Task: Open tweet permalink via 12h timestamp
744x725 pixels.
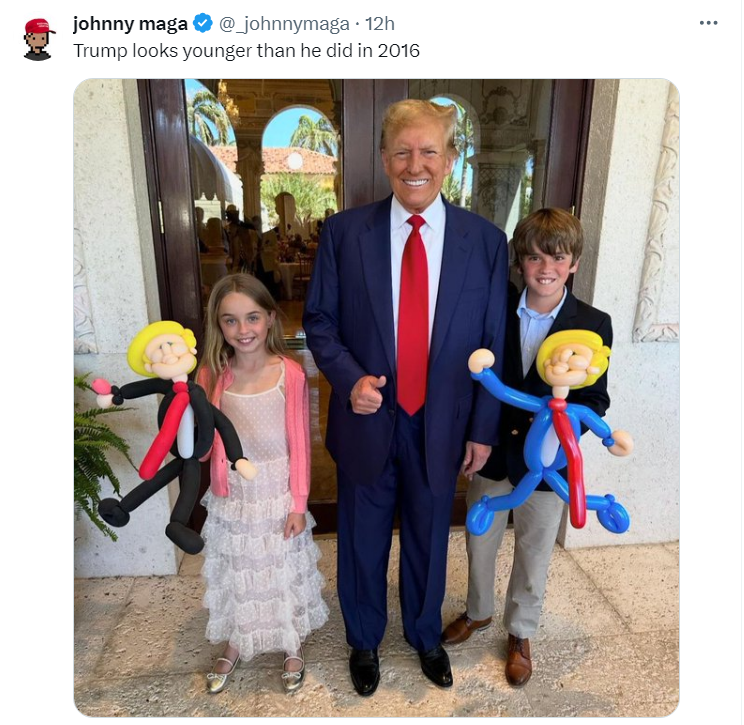Action: pyautogui.click(x=380, y=24)
